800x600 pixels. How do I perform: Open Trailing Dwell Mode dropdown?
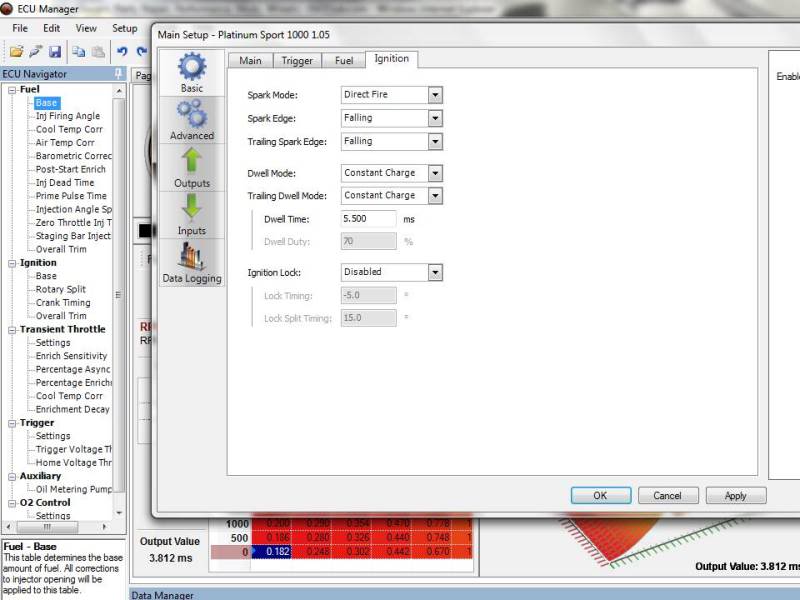(x=435, y=195)
